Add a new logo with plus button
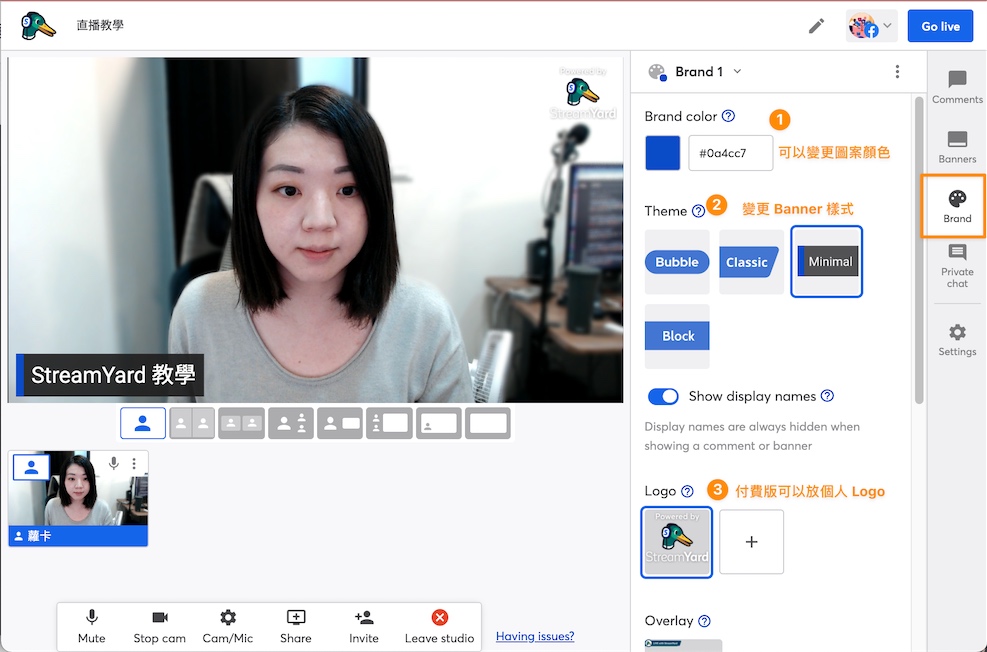Viewport: 987px width, 652px height. coord(752,542)
